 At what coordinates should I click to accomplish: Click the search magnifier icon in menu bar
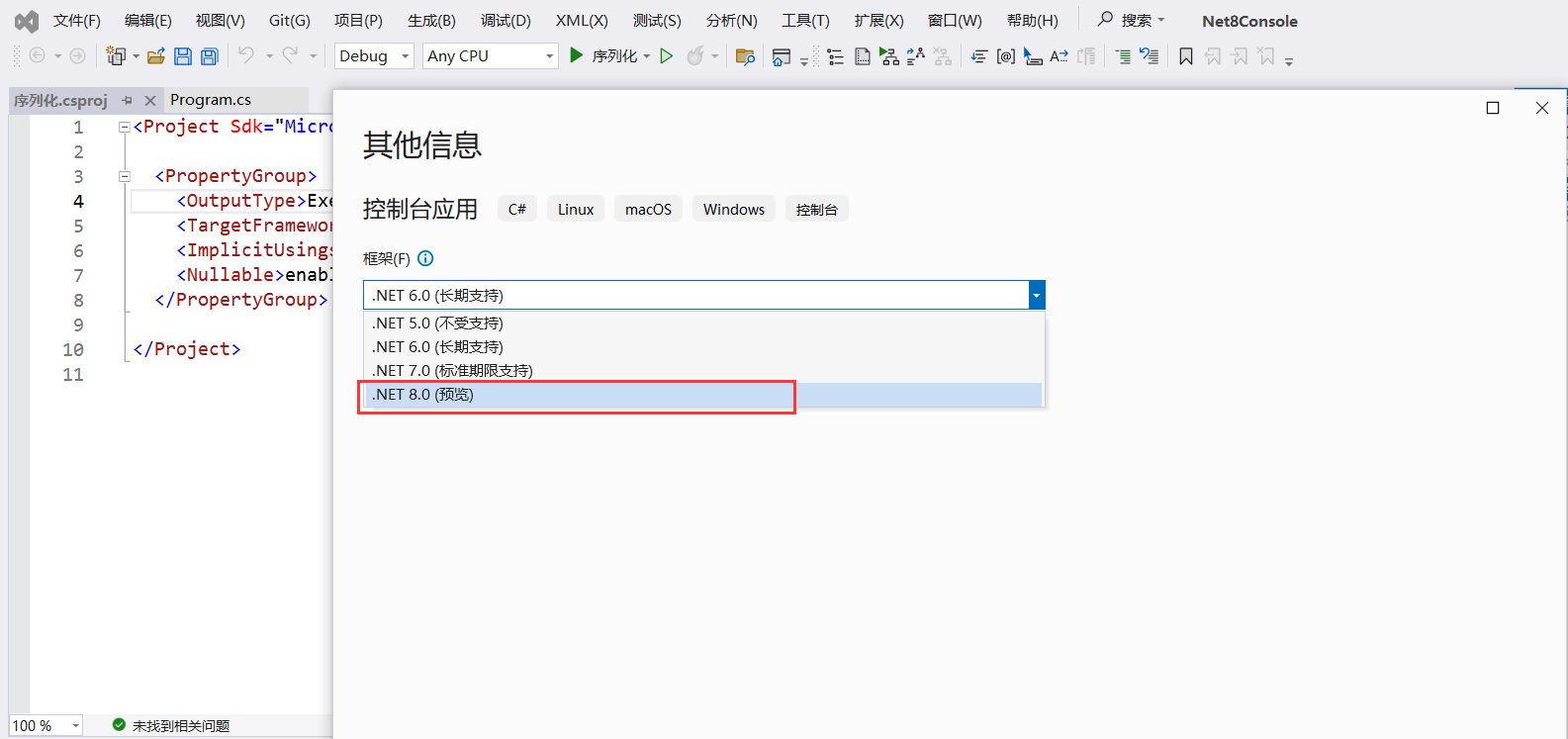pyautogui.click(x=1105, y=19)
